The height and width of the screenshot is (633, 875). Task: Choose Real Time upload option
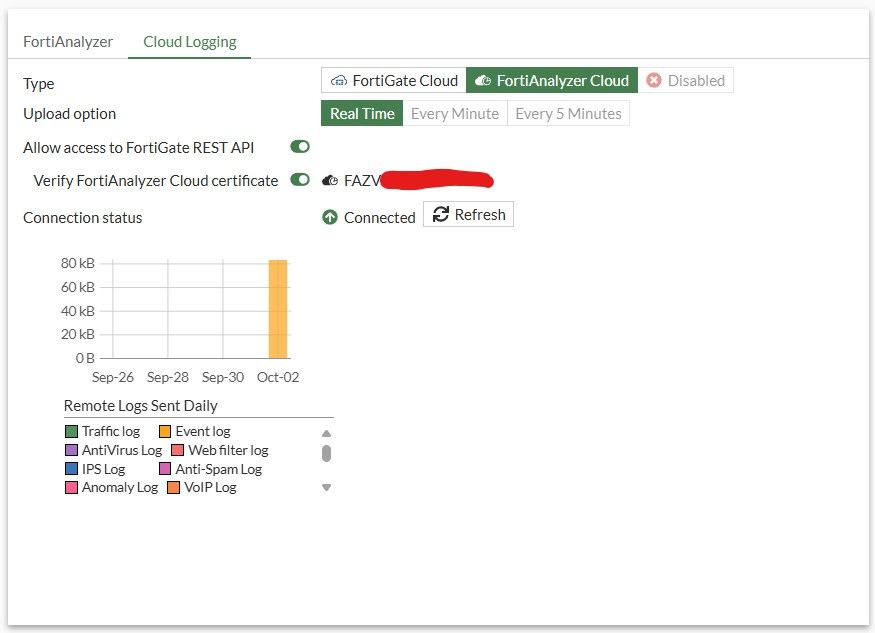tap(362, 114)
